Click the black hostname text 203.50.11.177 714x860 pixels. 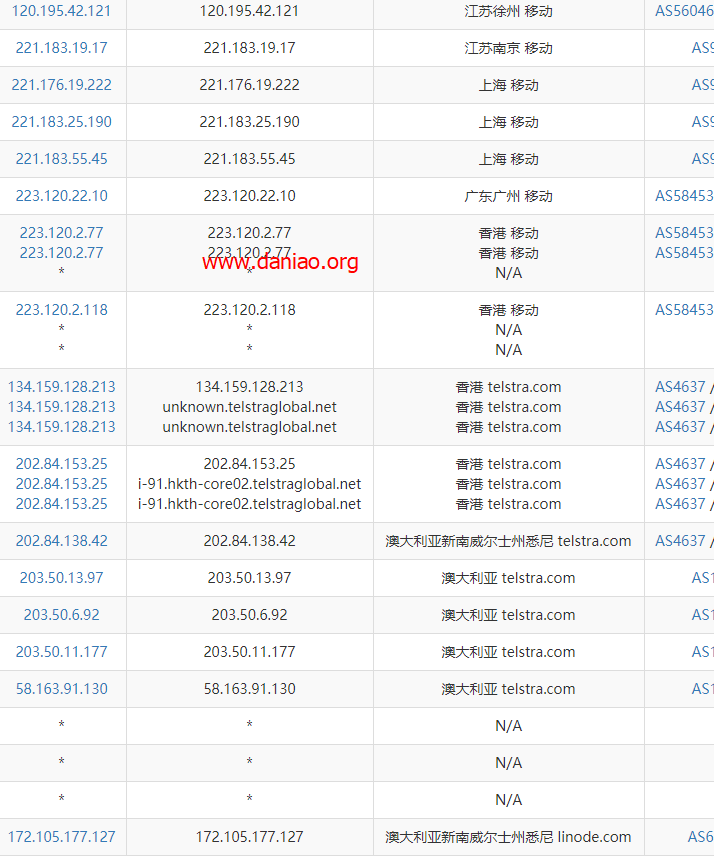250,651
